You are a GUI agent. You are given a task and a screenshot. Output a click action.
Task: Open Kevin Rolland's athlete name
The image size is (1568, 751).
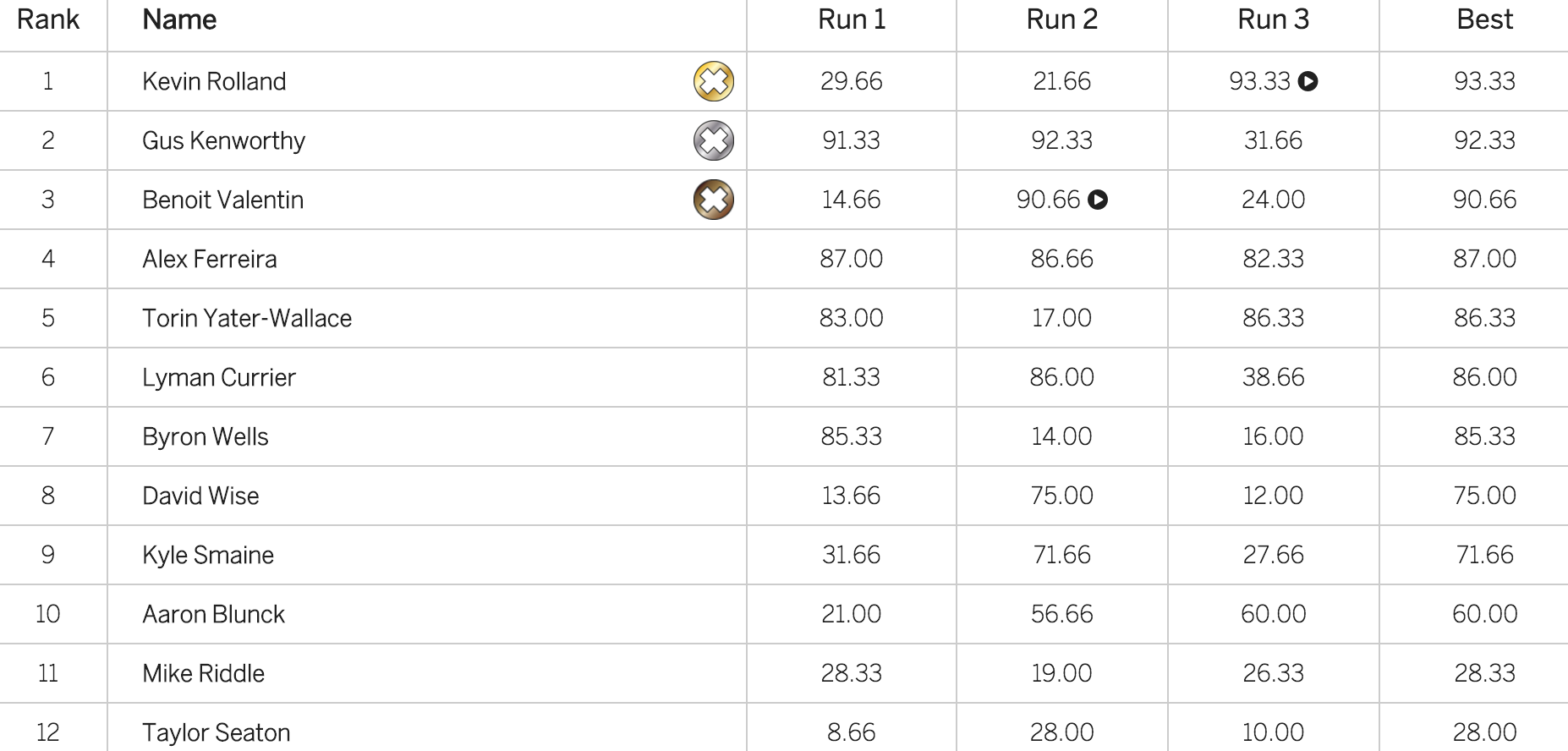(214, 81)
